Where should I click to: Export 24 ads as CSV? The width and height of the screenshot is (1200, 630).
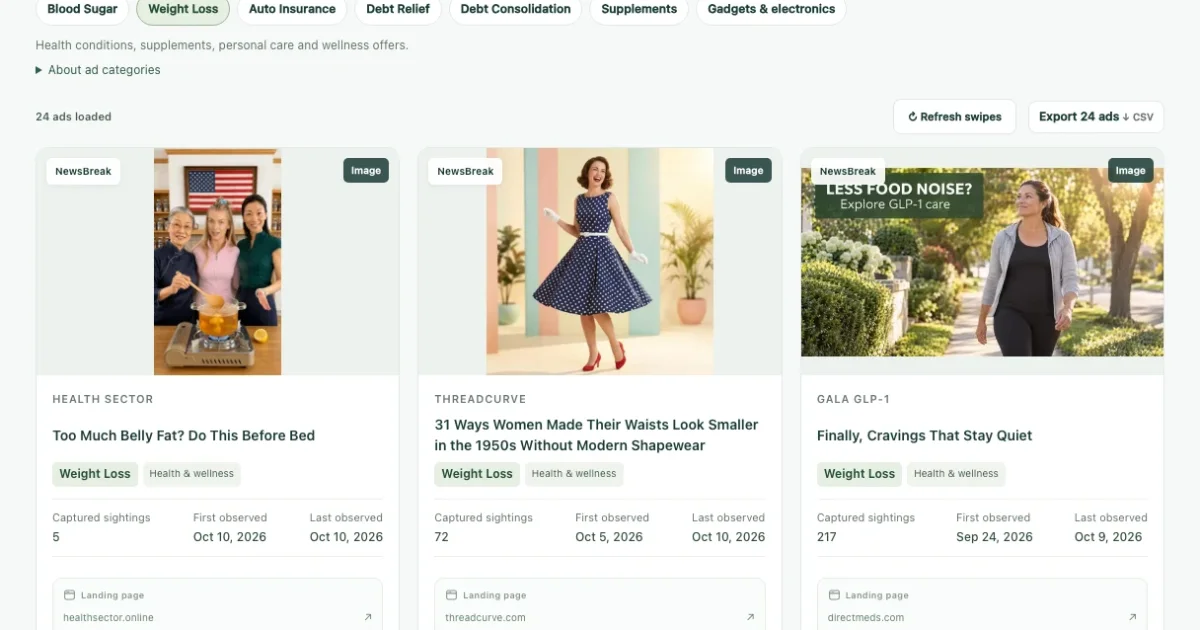(x=1096, y=117)
